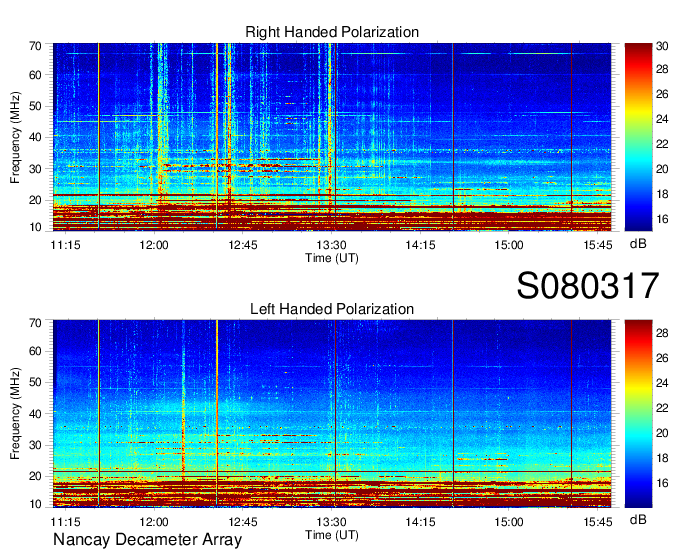
Task: Click 50 frequency tick on Left Handed plot
Action: point(35,382)
